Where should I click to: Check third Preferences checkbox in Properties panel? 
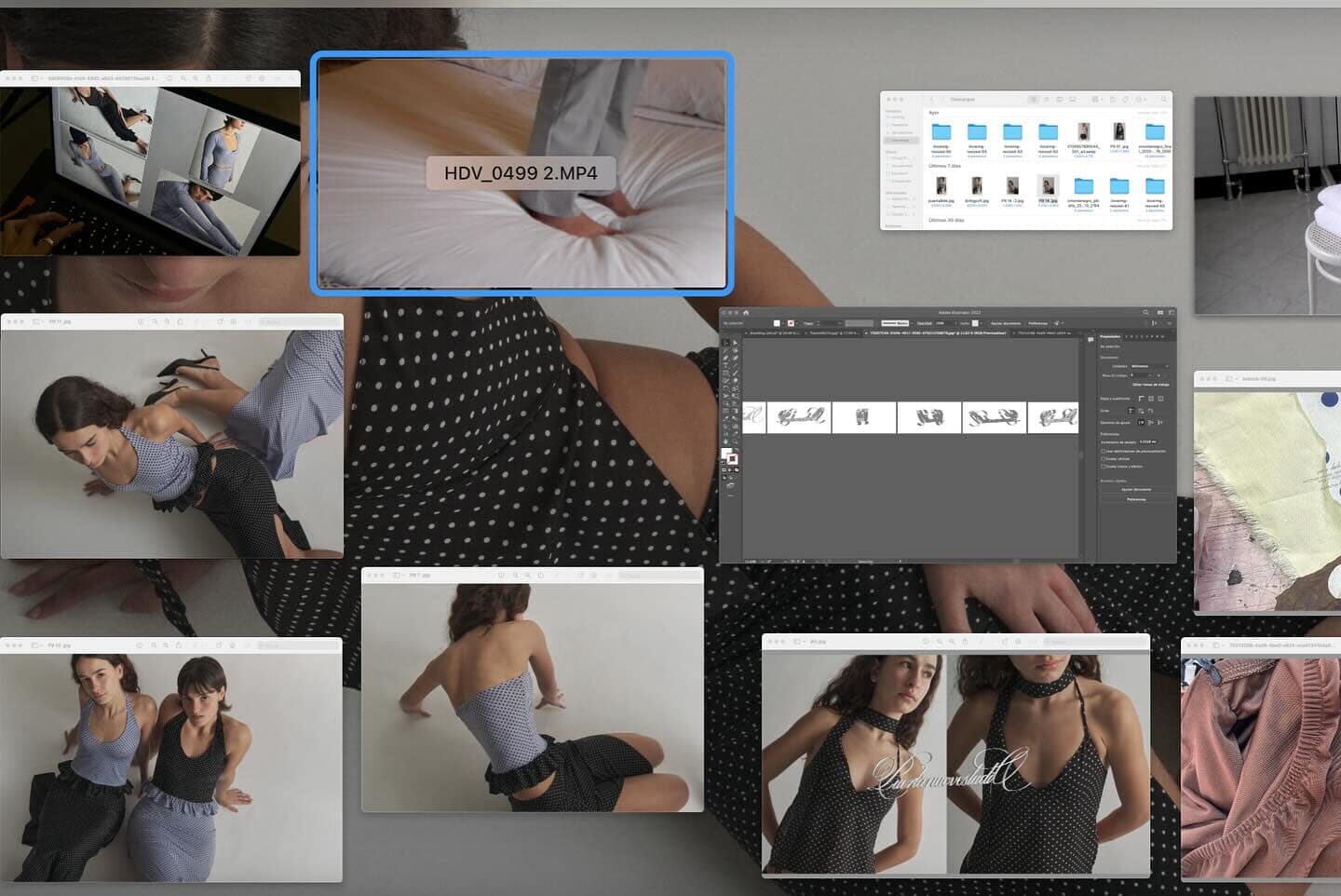(1104, 466)
